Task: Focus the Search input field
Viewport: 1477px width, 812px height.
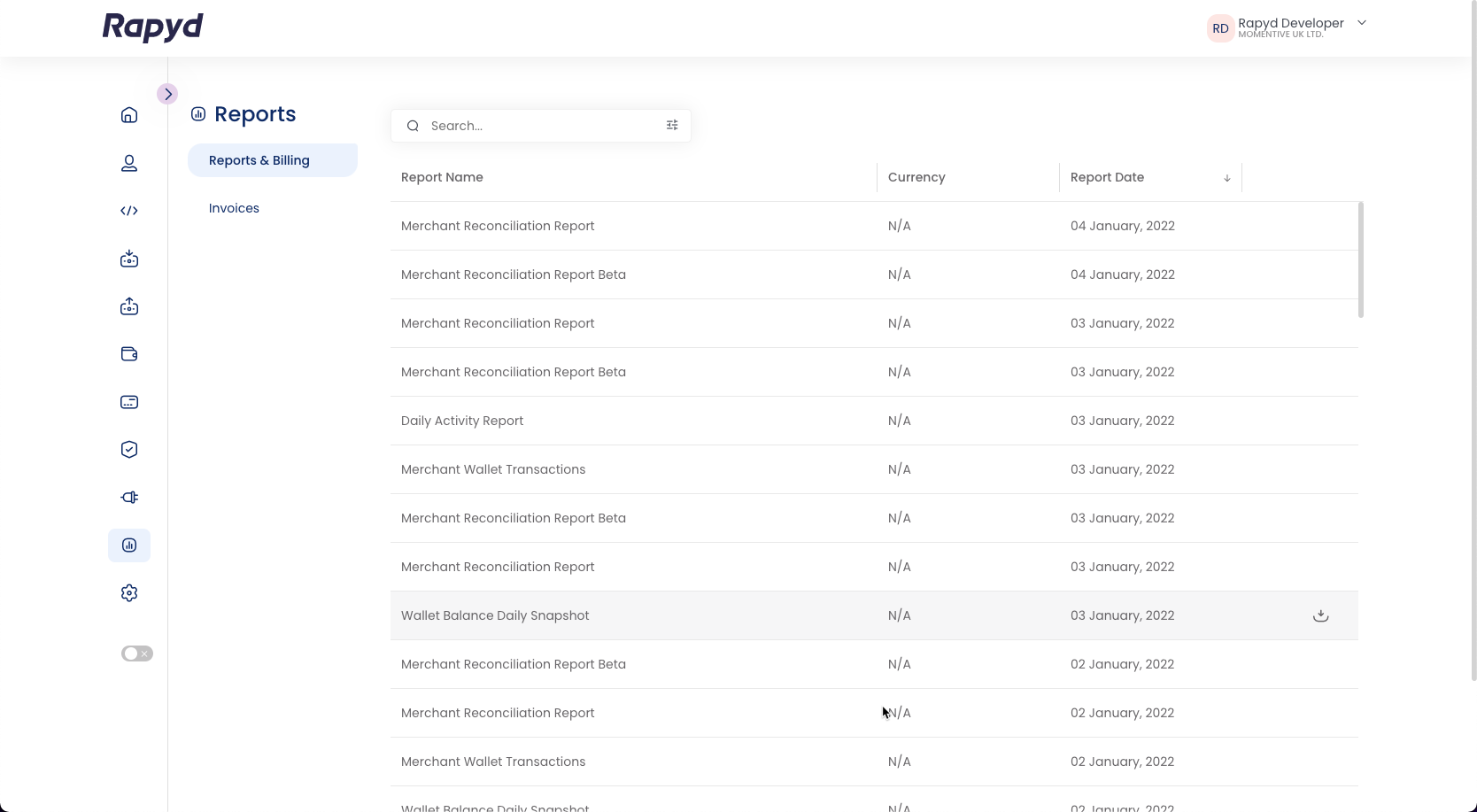Action: point(541,126)
